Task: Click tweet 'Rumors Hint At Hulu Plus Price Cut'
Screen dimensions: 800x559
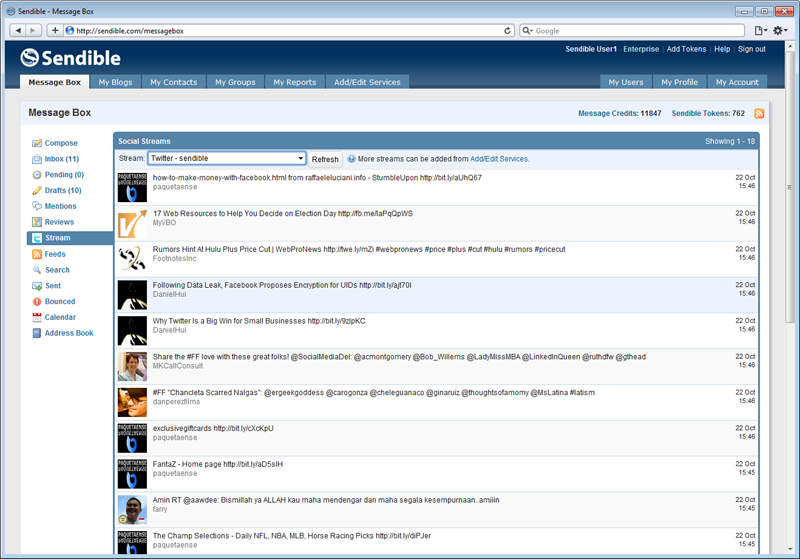Action: (x=359, y=249)
